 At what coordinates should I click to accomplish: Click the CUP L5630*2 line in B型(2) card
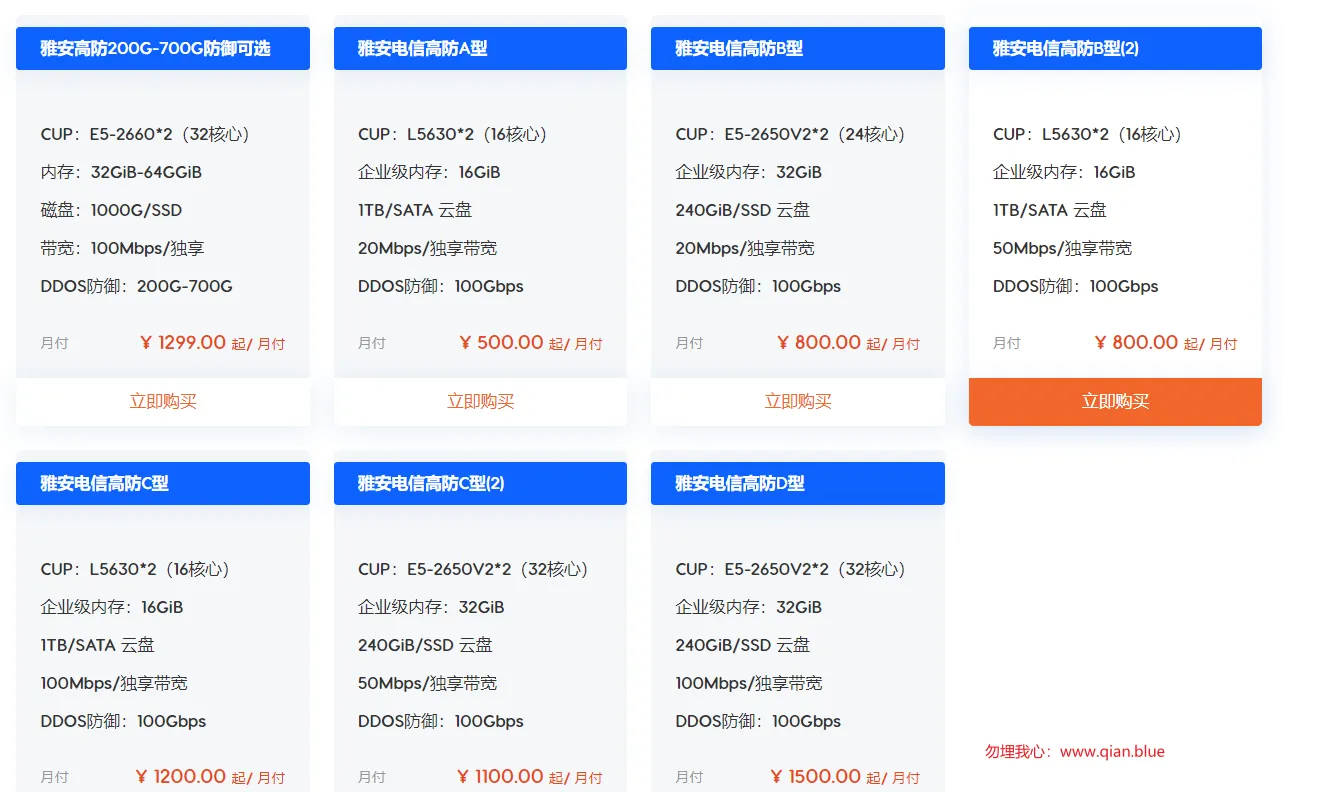tap(1088, 134)
